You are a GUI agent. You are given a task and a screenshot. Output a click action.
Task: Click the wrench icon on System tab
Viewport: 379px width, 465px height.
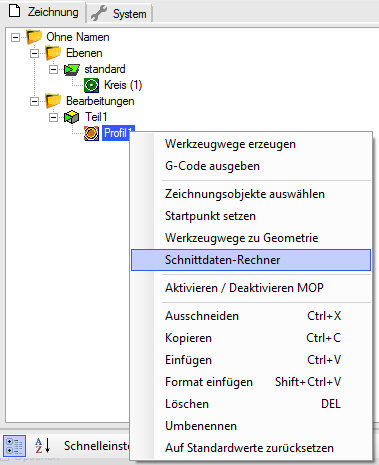tap(99, 13)
